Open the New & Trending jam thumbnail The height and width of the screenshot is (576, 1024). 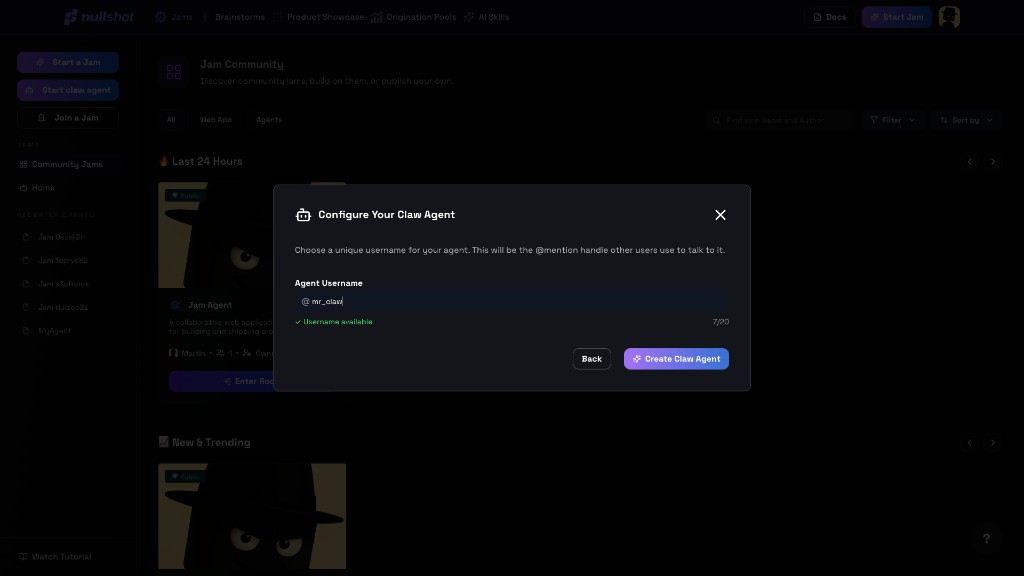pyautogui.click(x=252, y=516)
